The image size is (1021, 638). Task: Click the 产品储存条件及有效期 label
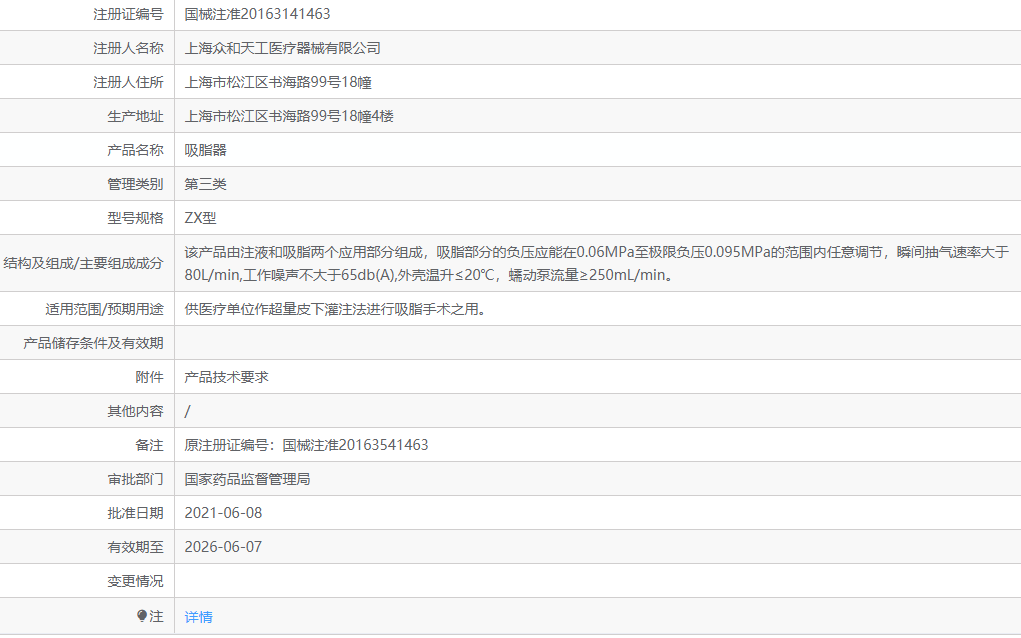click(x=93, y=342)
